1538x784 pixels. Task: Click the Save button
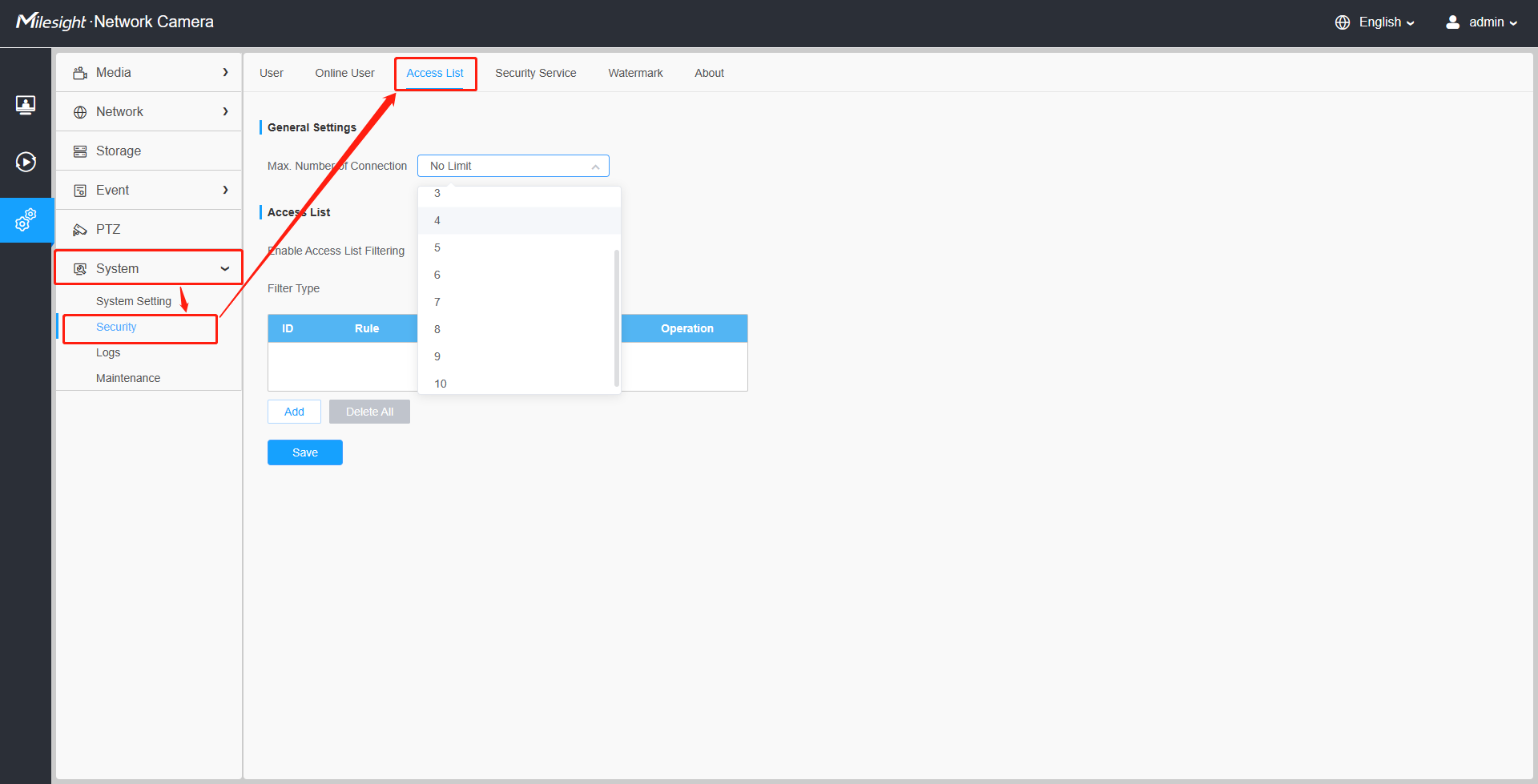(x=305, y=452)
